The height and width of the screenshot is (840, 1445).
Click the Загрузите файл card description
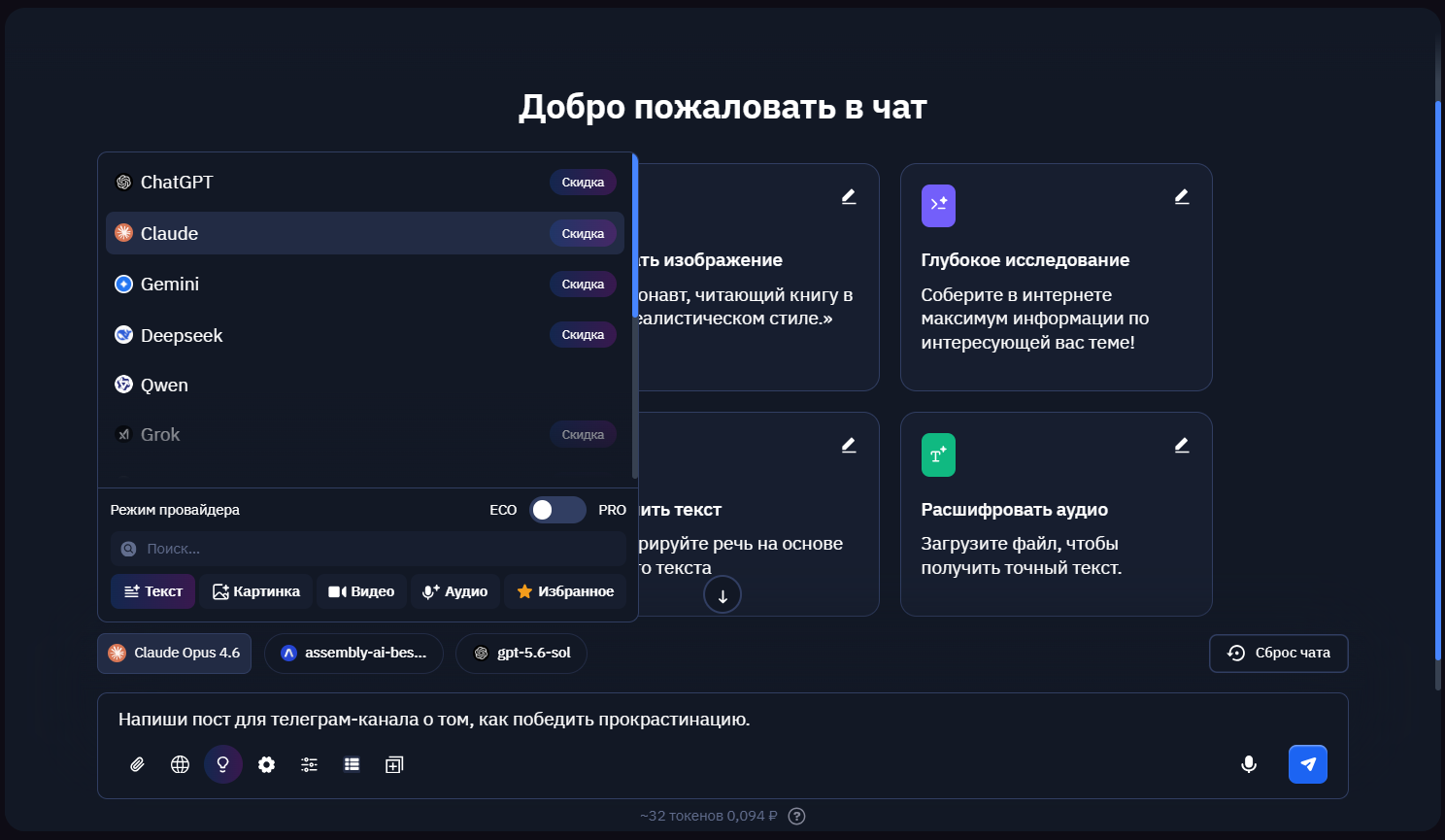pyautogui.click(x=1022, y=555)
